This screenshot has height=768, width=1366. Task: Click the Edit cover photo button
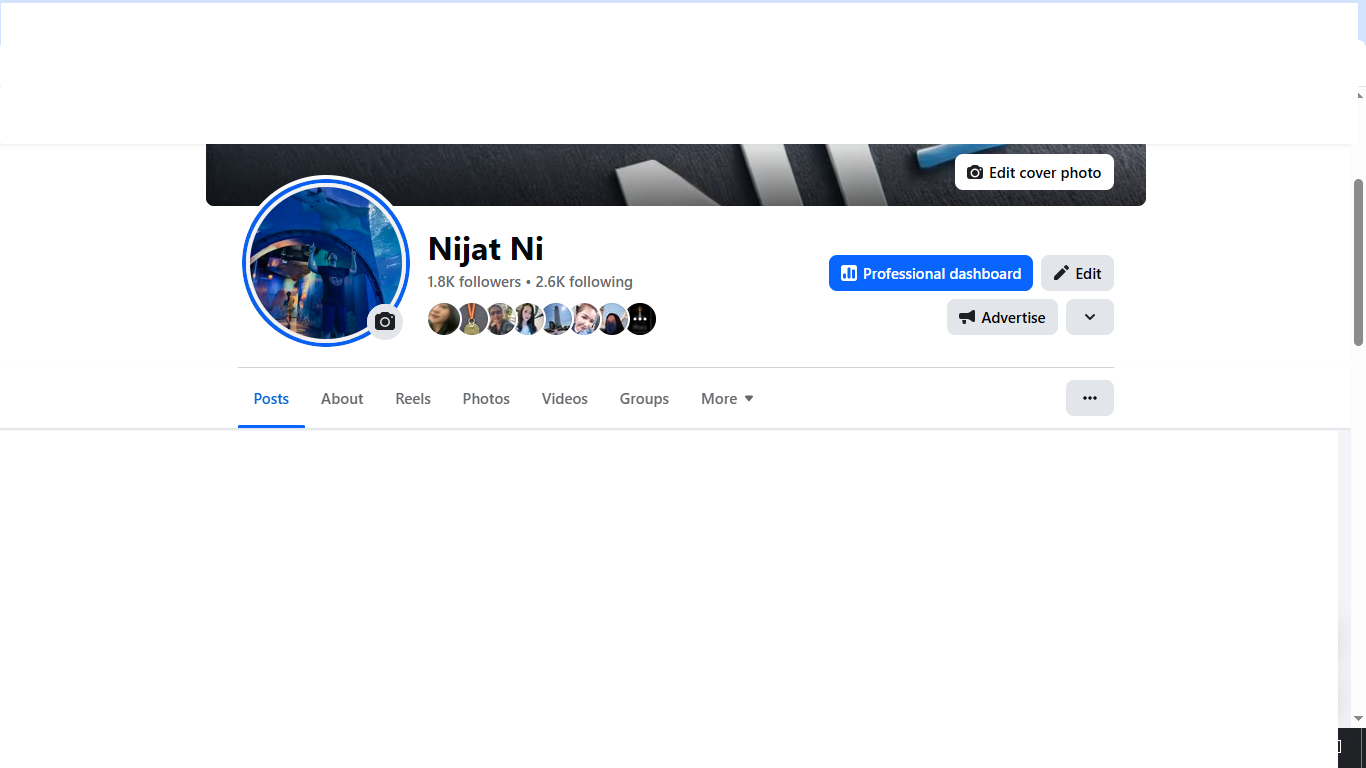pyautogui.click(x=1034, y=173)
